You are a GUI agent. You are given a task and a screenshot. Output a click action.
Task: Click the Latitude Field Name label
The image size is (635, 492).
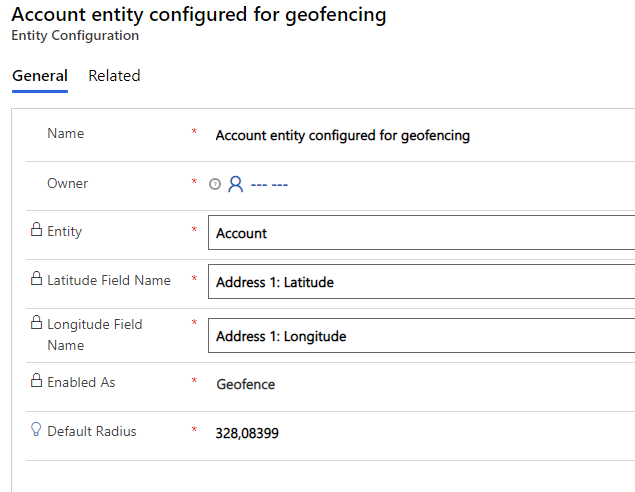pos(109,280)
